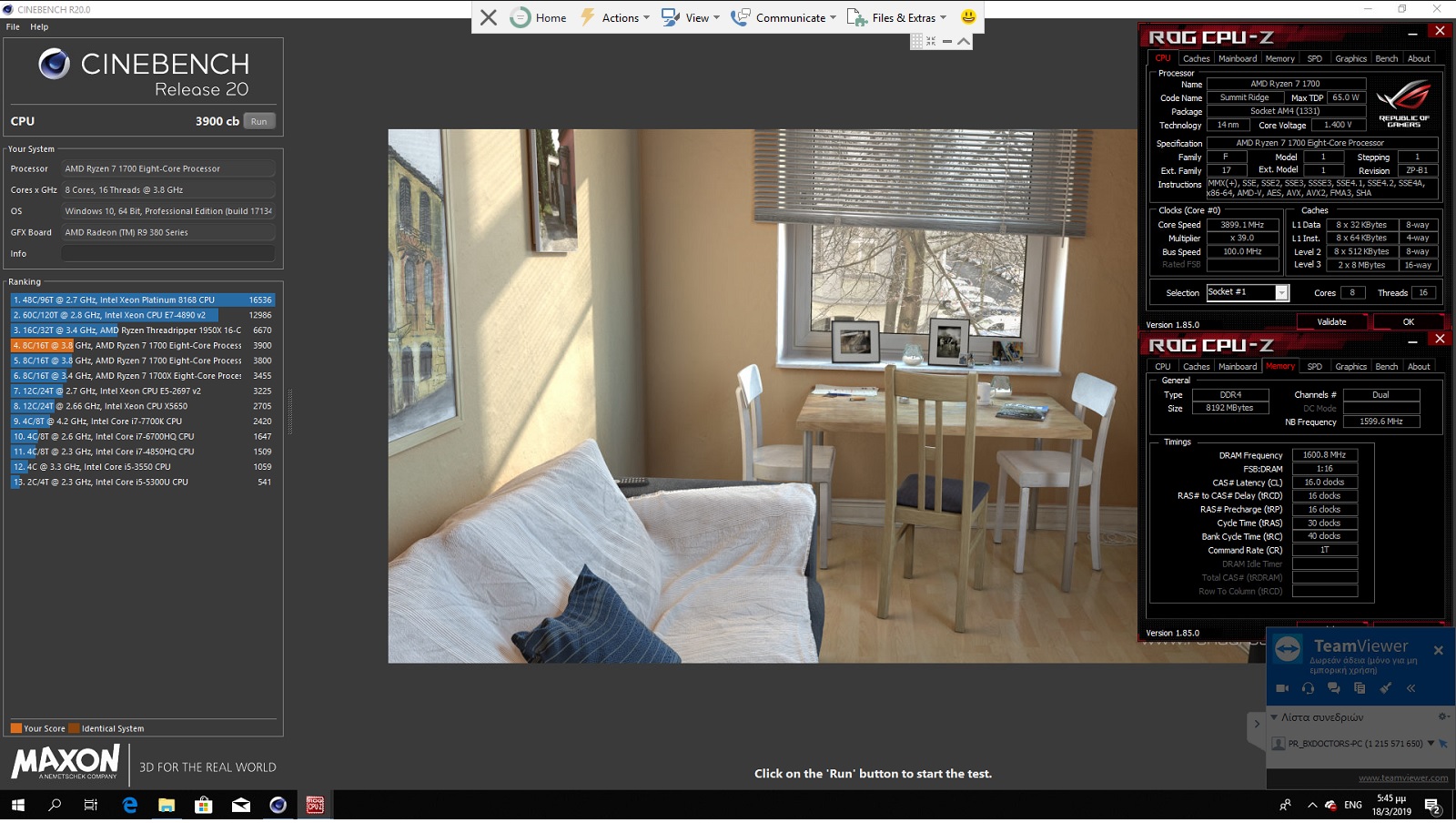This screenshot has width=1456, height=823.
Task: Open Files & Extras dropdown in TeamViewer toolbar
Action: pos(897,17)
